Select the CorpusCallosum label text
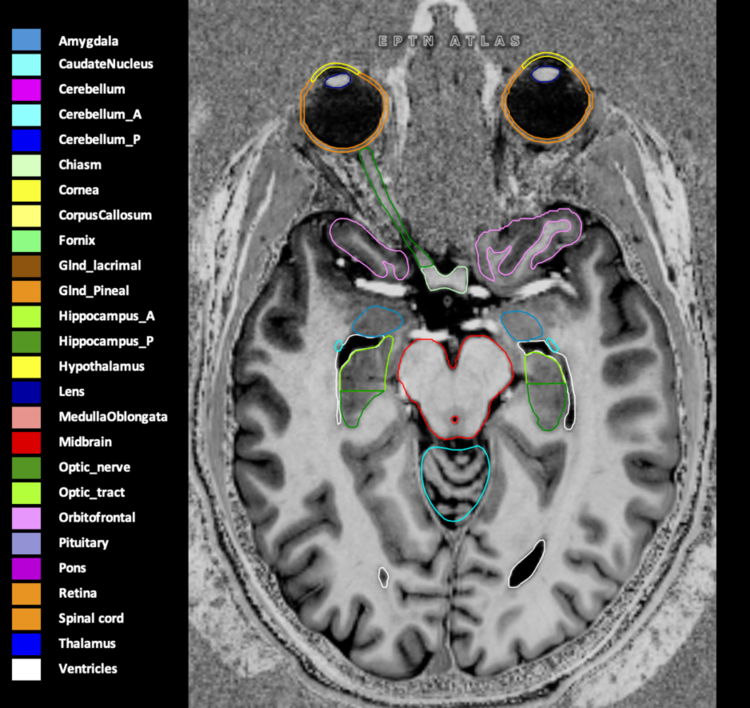Image resolution: width=750 pixels, height=708 pixels. pyautogui.click(x=105, y=216)
